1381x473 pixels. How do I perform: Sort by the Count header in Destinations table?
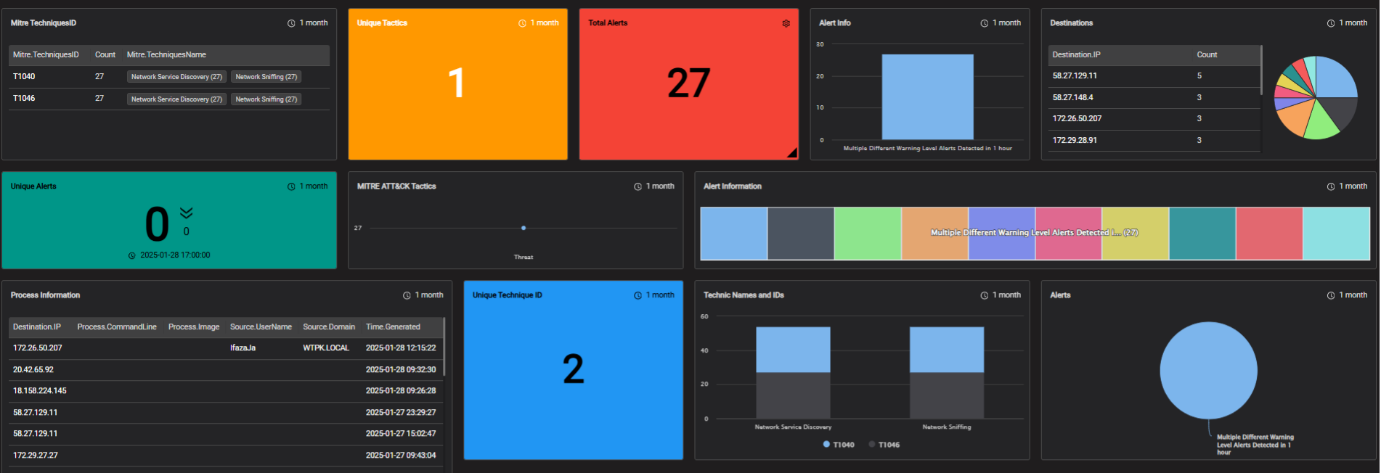pyautogui.click(x=1207, y=55)
